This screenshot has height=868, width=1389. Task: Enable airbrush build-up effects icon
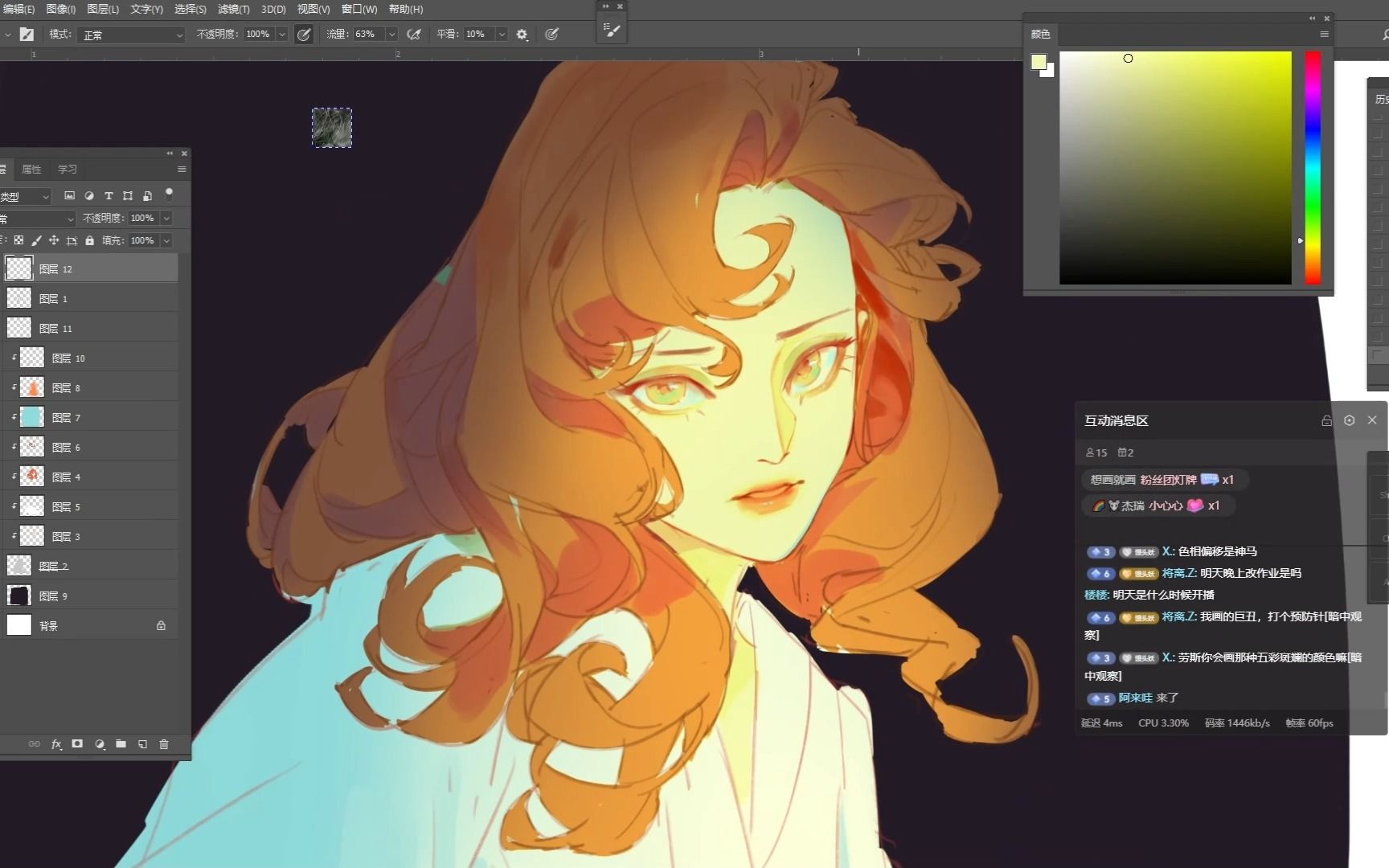[414, 35]
